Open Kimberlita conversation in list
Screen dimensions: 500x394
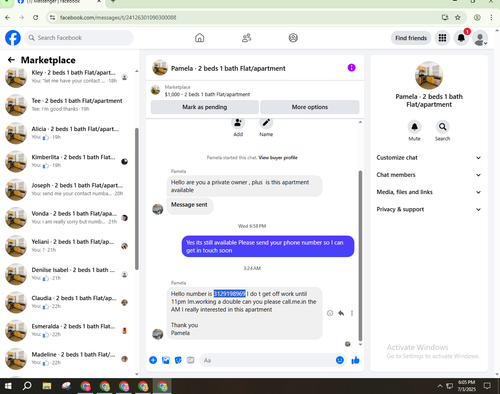67,161
